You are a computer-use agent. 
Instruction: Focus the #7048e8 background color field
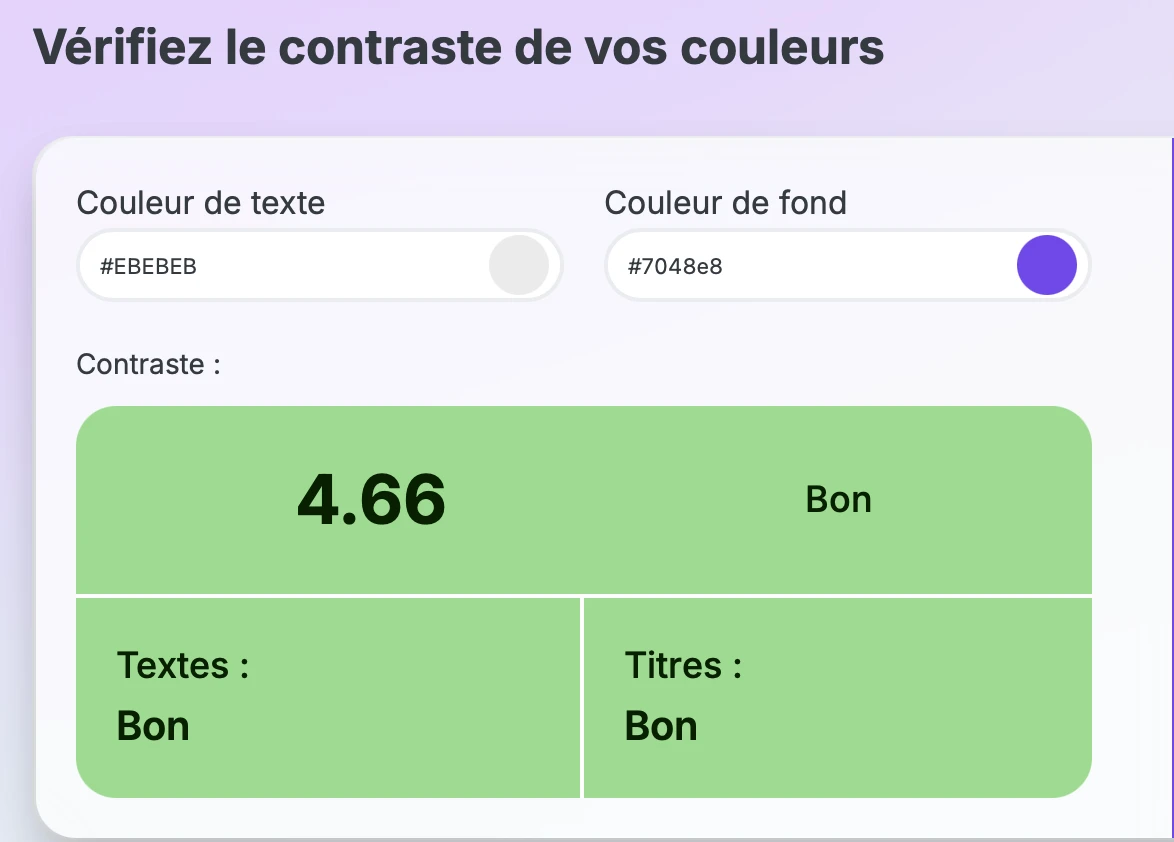click(x=800, y=266)
